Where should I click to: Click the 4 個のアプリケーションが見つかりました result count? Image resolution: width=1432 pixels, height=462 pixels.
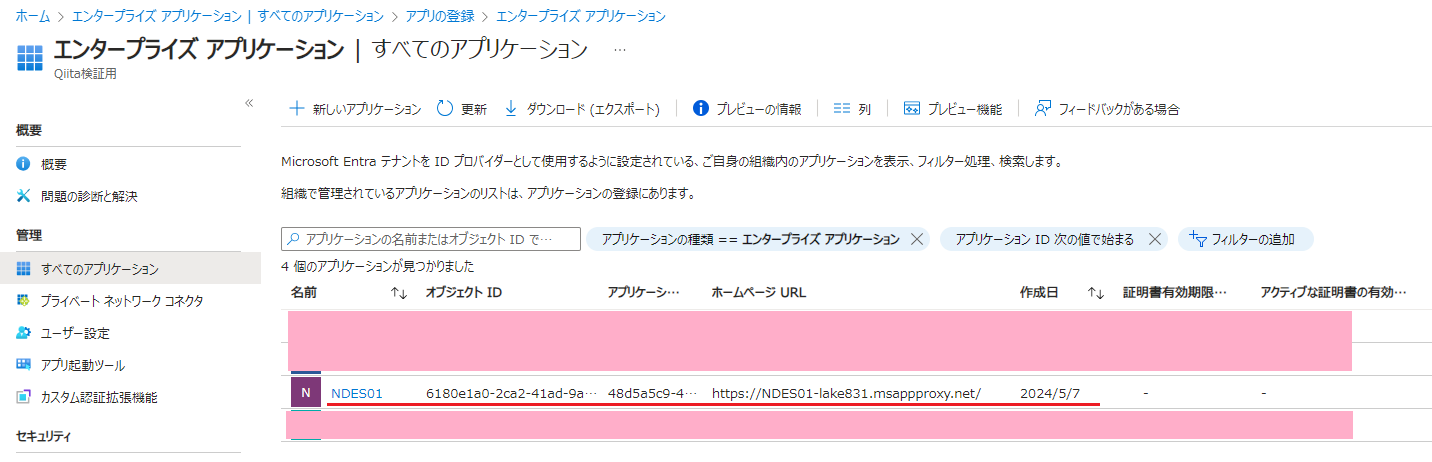pyautogui.click(x=377, y=266)
